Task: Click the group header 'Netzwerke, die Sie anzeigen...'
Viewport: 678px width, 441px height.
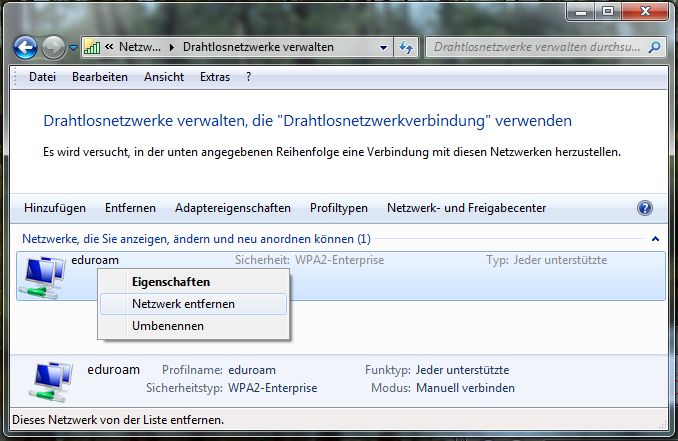Action: (x=196, y=239)
